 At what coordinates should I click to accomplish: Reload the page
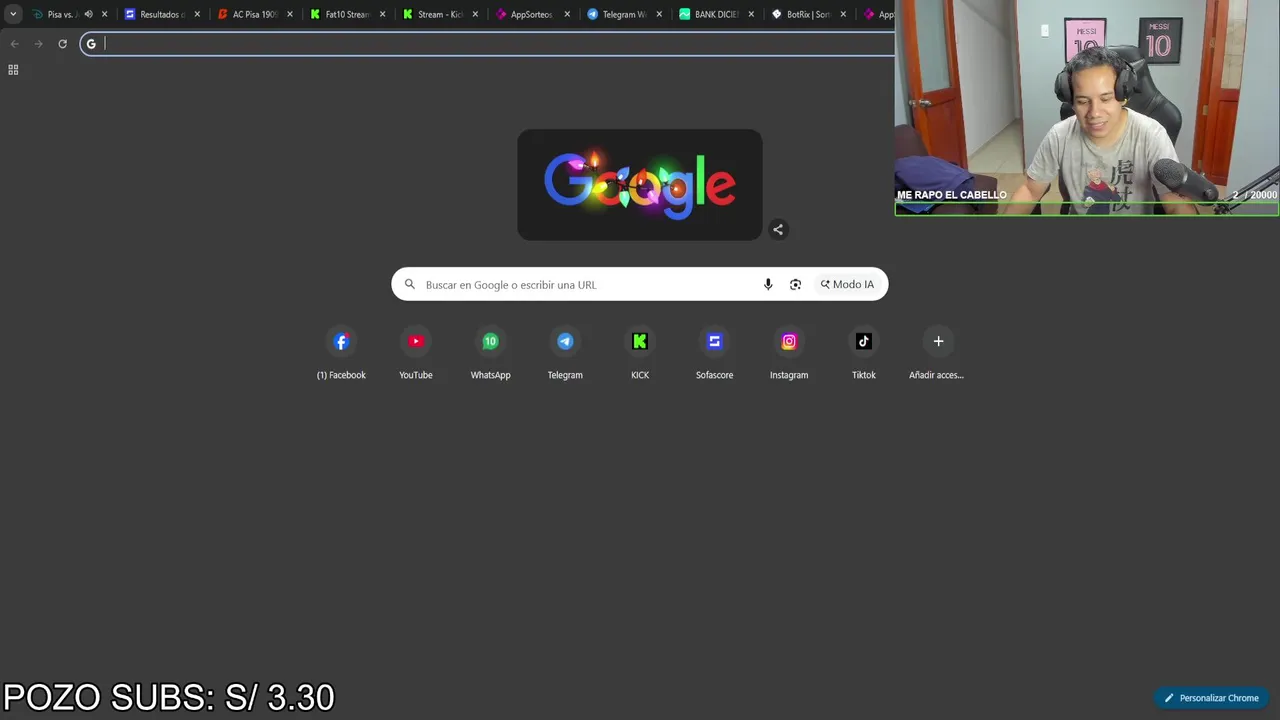[62, 44]
